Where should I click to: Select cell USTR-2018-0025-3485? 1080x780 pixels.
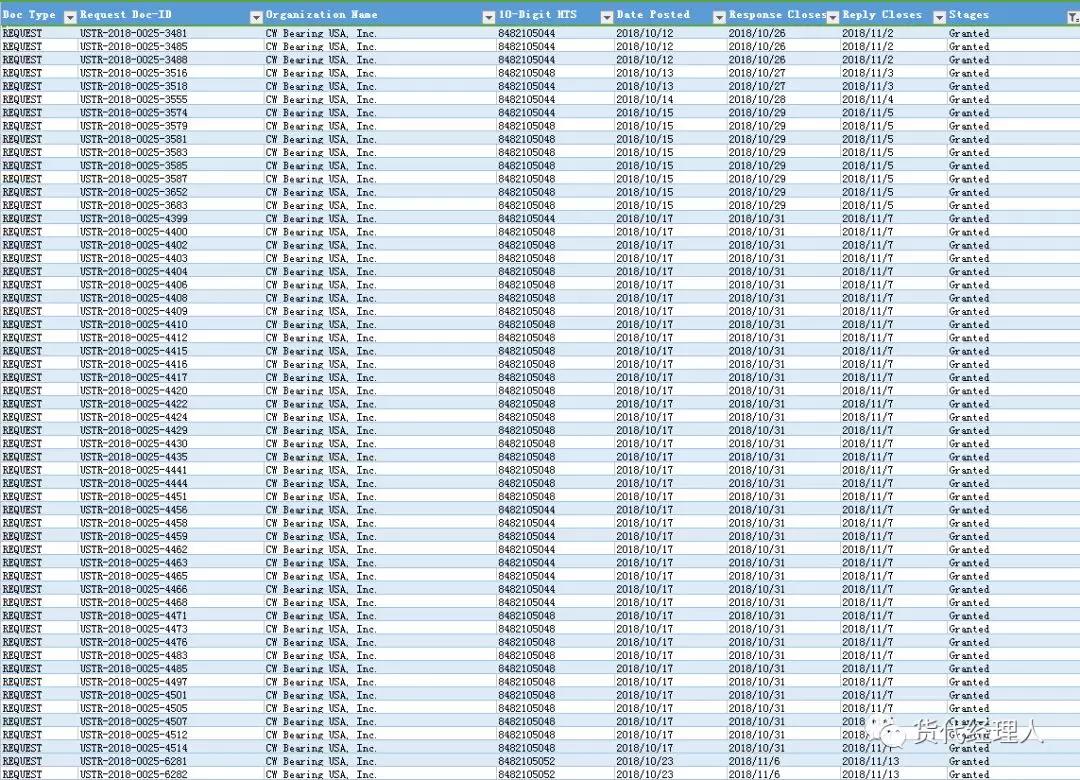click(134, 46)
